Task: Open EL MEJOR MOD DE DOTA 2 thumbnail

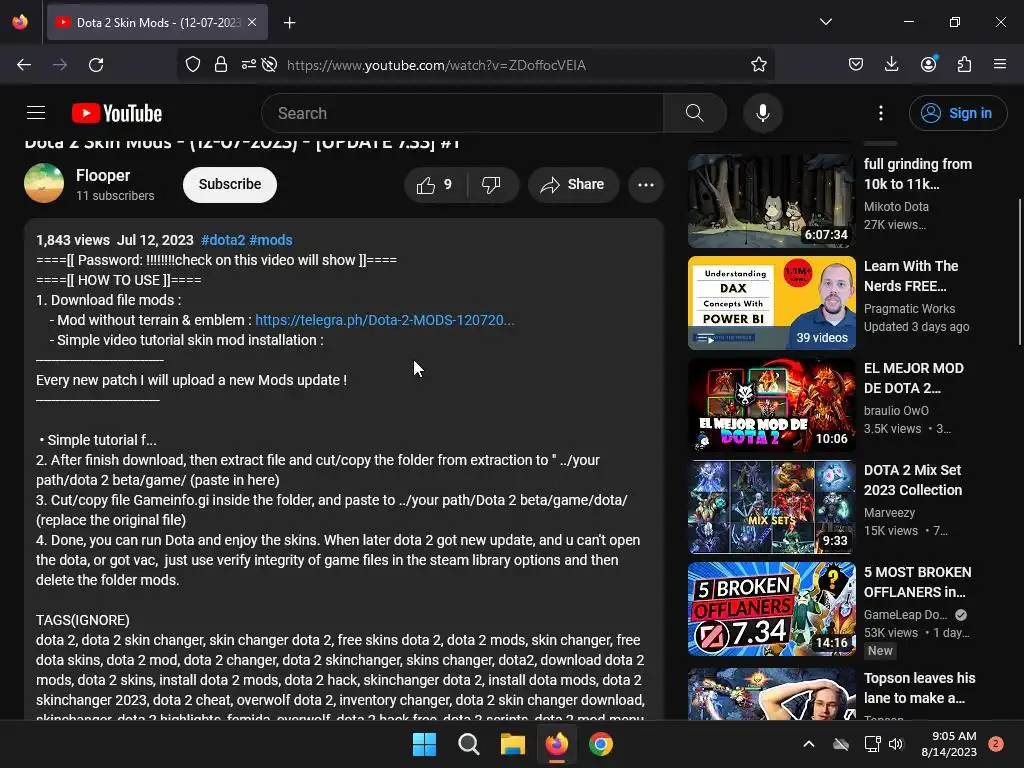Action: (x=771, y=405)
